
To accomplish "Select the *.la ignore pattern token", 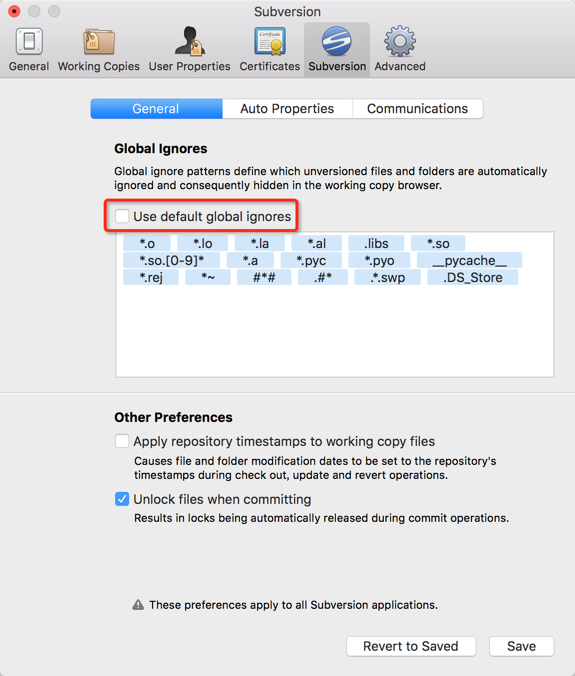I will 259,243.
